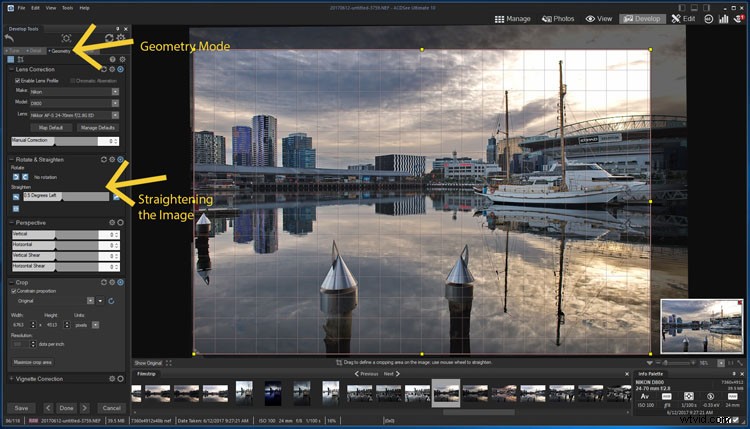The image size is (750, 429).
Task: Open the Rotate & Straighten gear options
Action: point(112,159)
